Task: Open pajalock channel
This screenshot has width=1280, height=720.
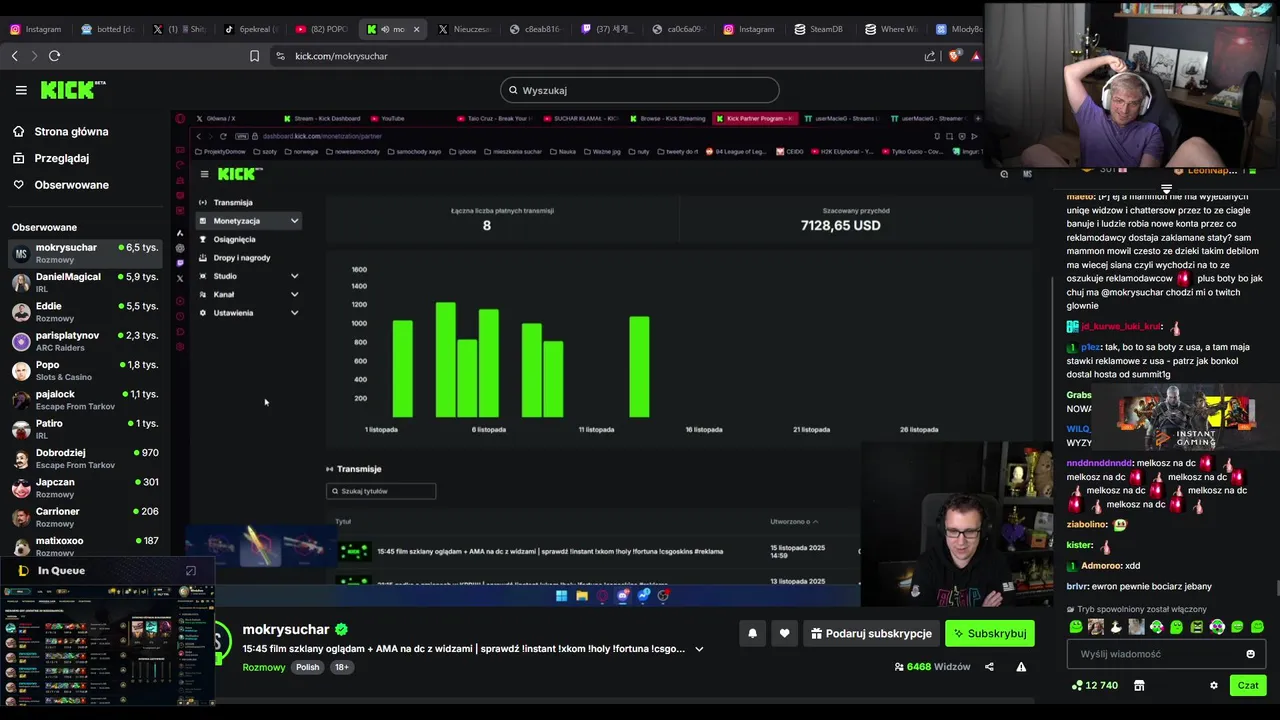Action: pos(85,400)
